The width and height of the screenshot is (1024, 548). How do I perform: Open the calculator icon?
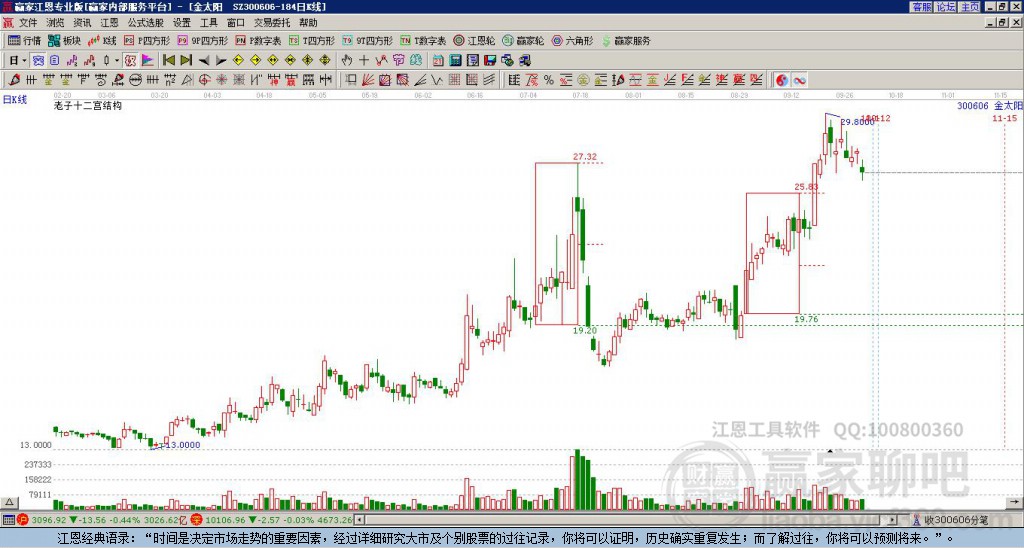tap(455, 60)
